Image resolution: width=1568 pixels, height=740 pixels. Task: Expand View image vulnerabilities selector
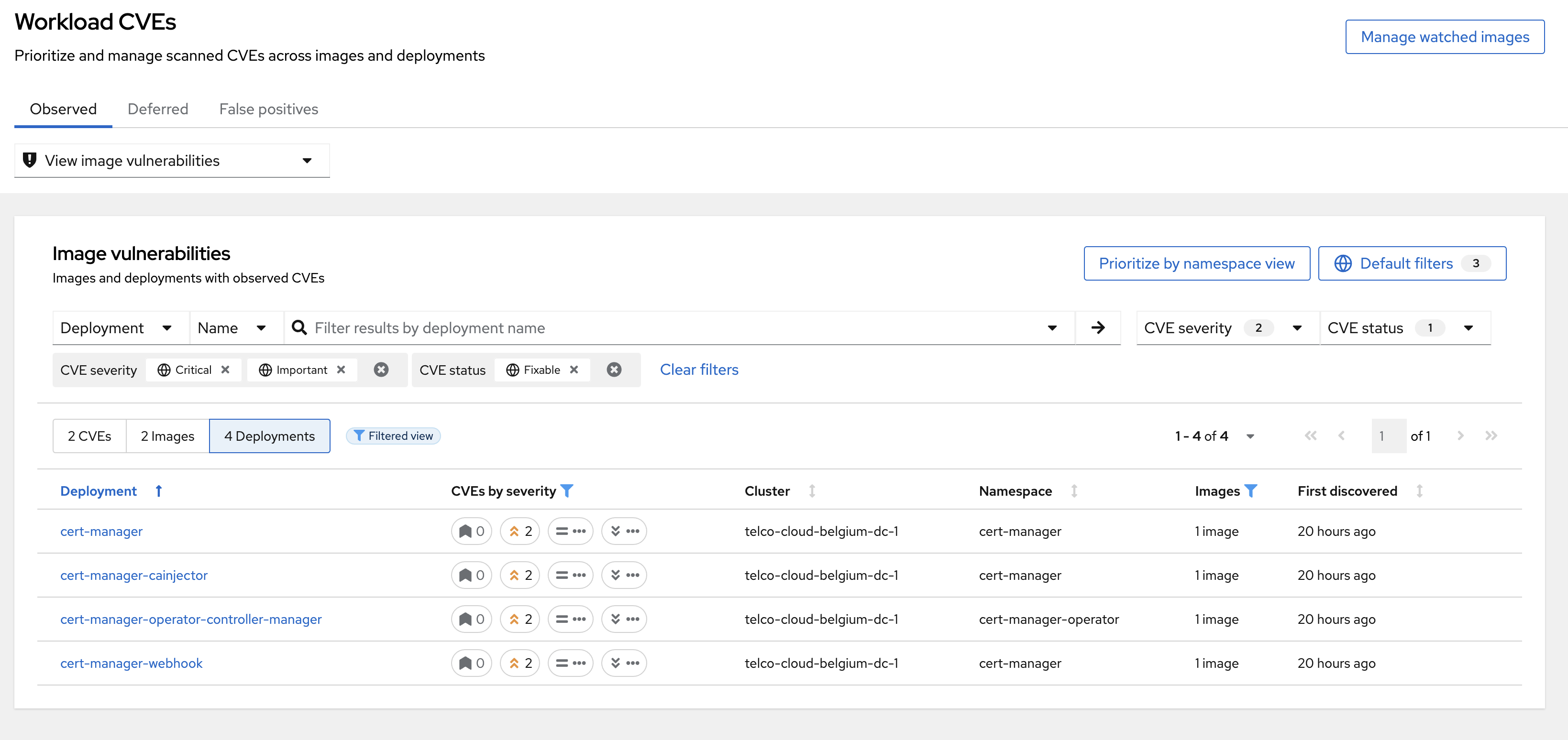point(172,161)
